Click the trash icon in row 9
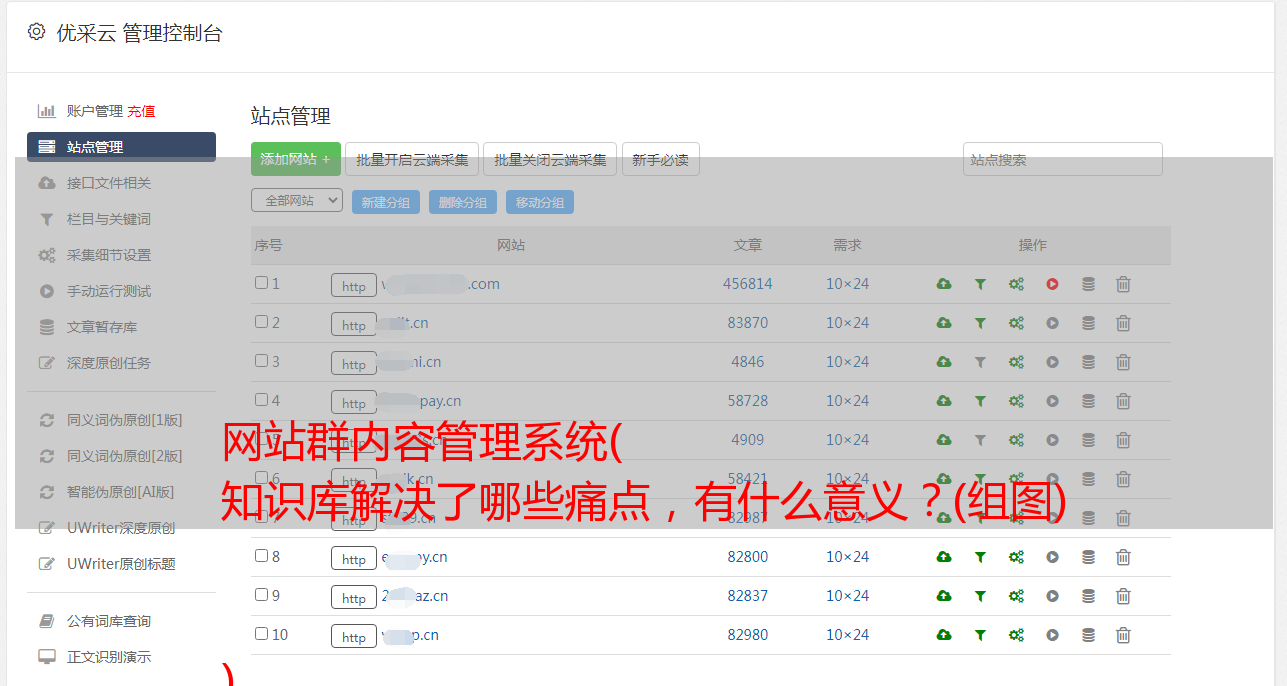1287x686 pixels. 1123,596
